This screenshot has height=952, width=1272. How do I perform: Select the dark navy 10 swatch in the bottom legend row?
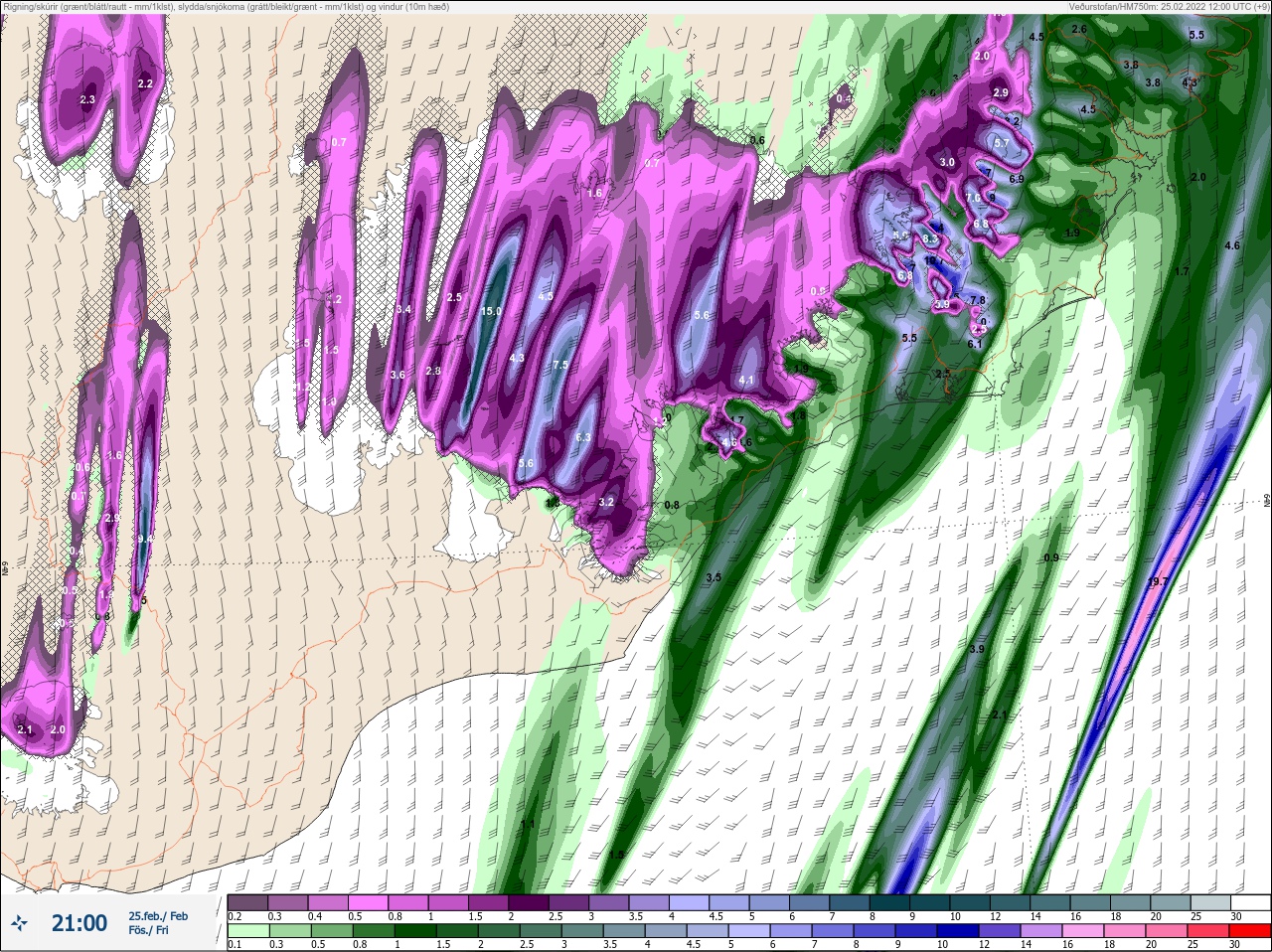coord(958,930)
